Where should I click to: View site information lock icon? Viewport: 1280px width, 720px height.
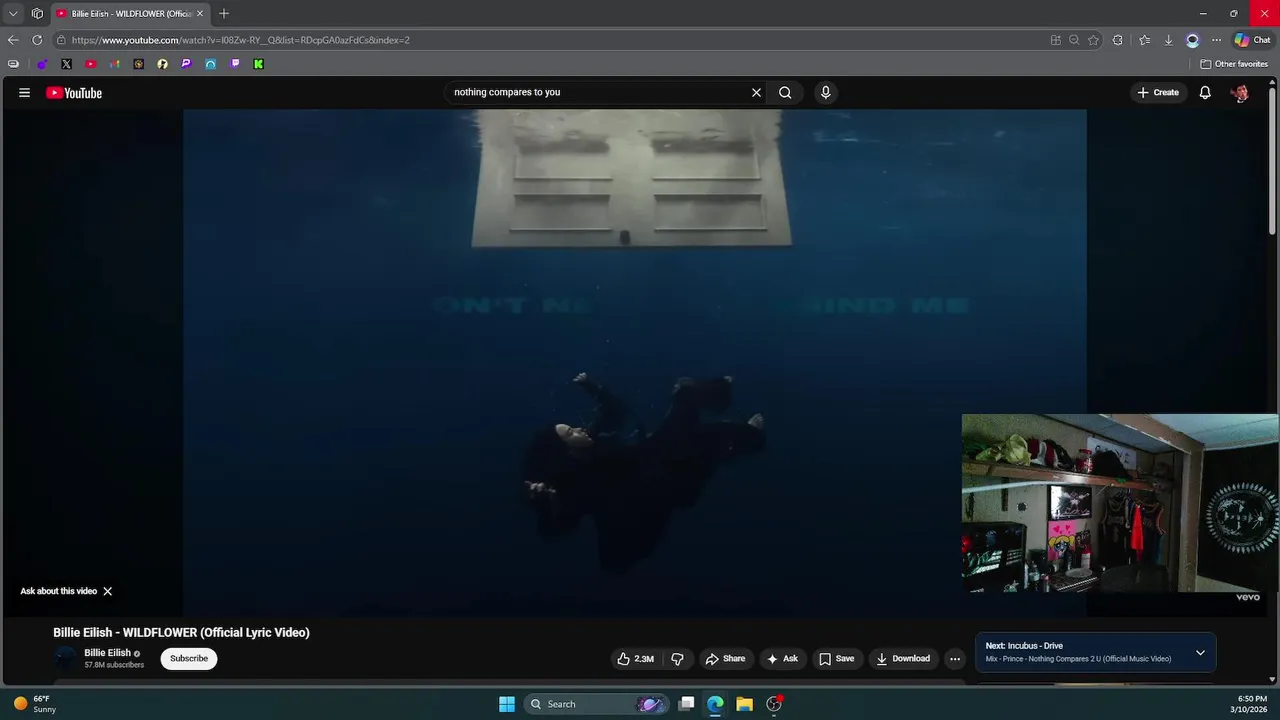coord(61,40)
